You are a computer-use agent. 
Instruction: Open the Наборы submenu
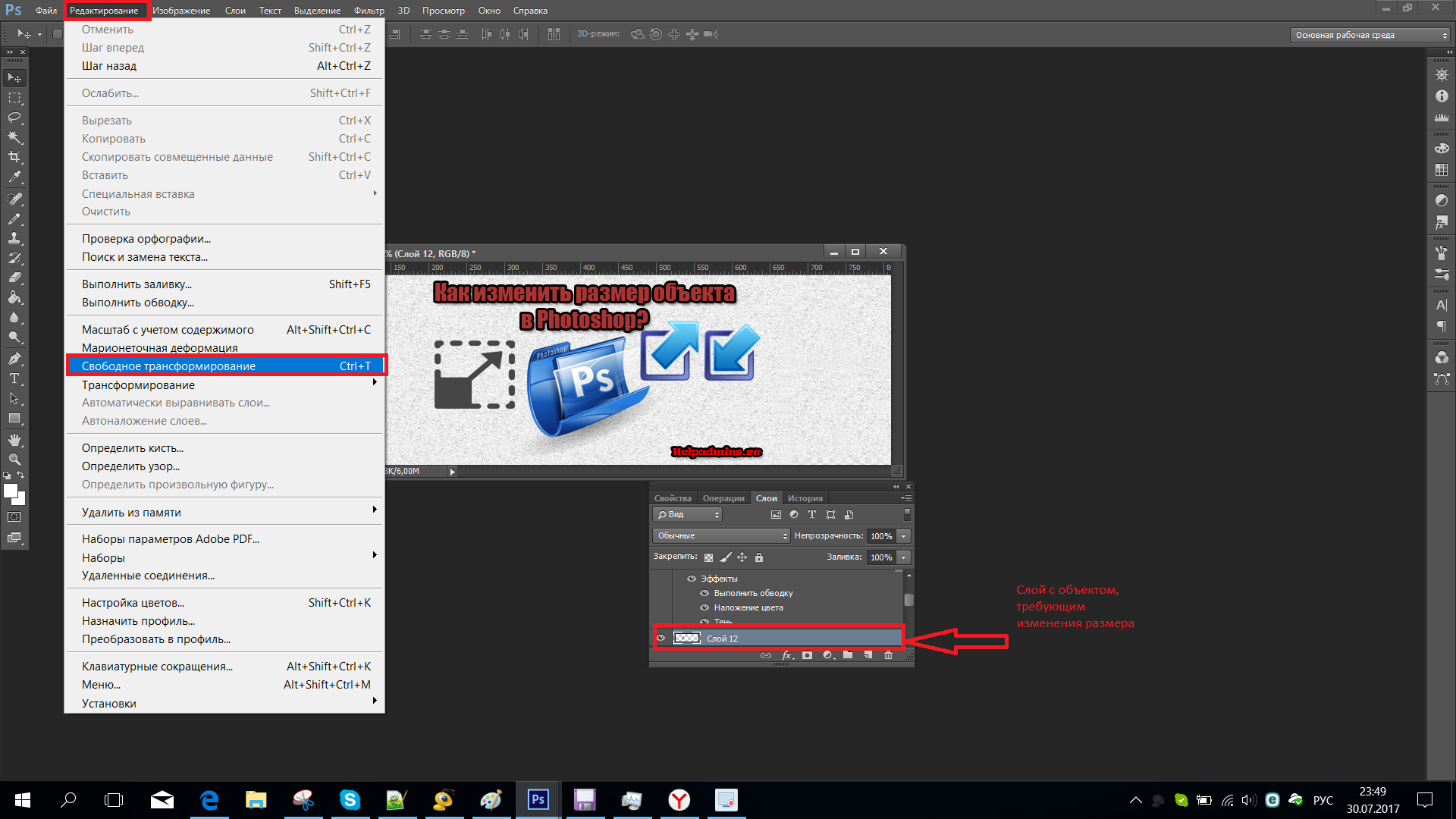click(x=225, y=557)
